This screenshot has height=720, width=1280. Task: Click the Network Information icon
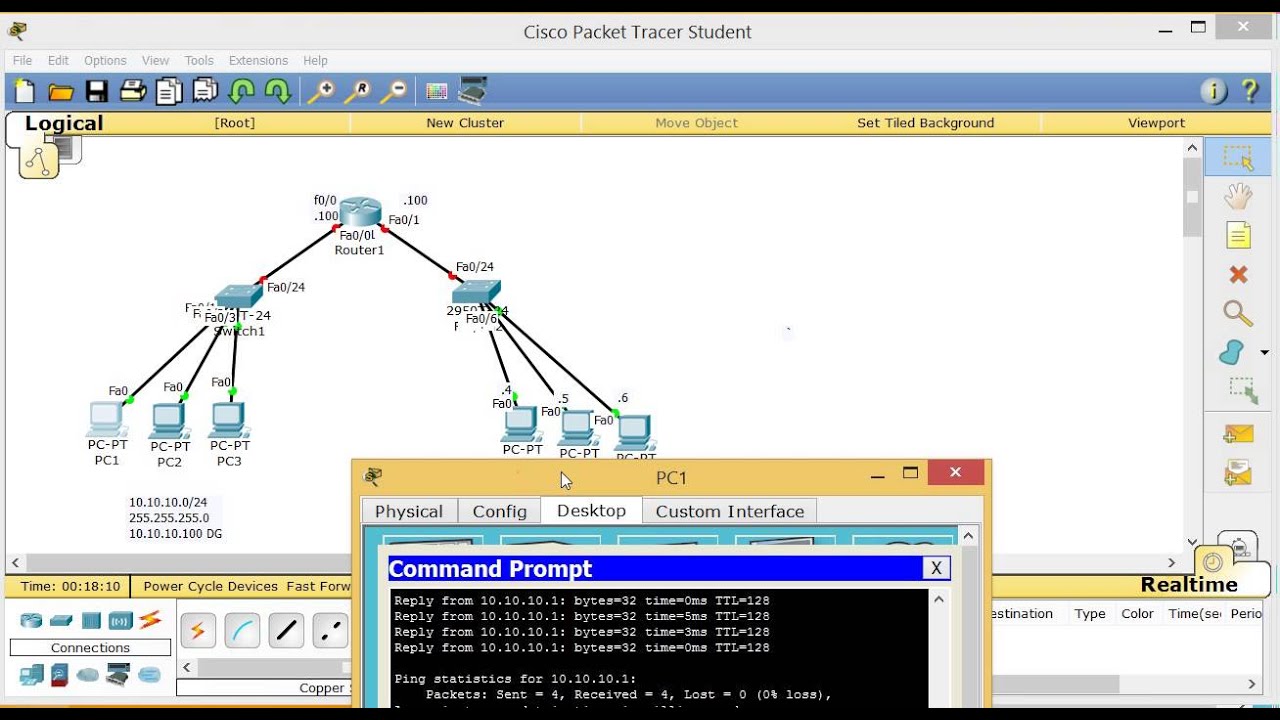(x=1213, y=92)
